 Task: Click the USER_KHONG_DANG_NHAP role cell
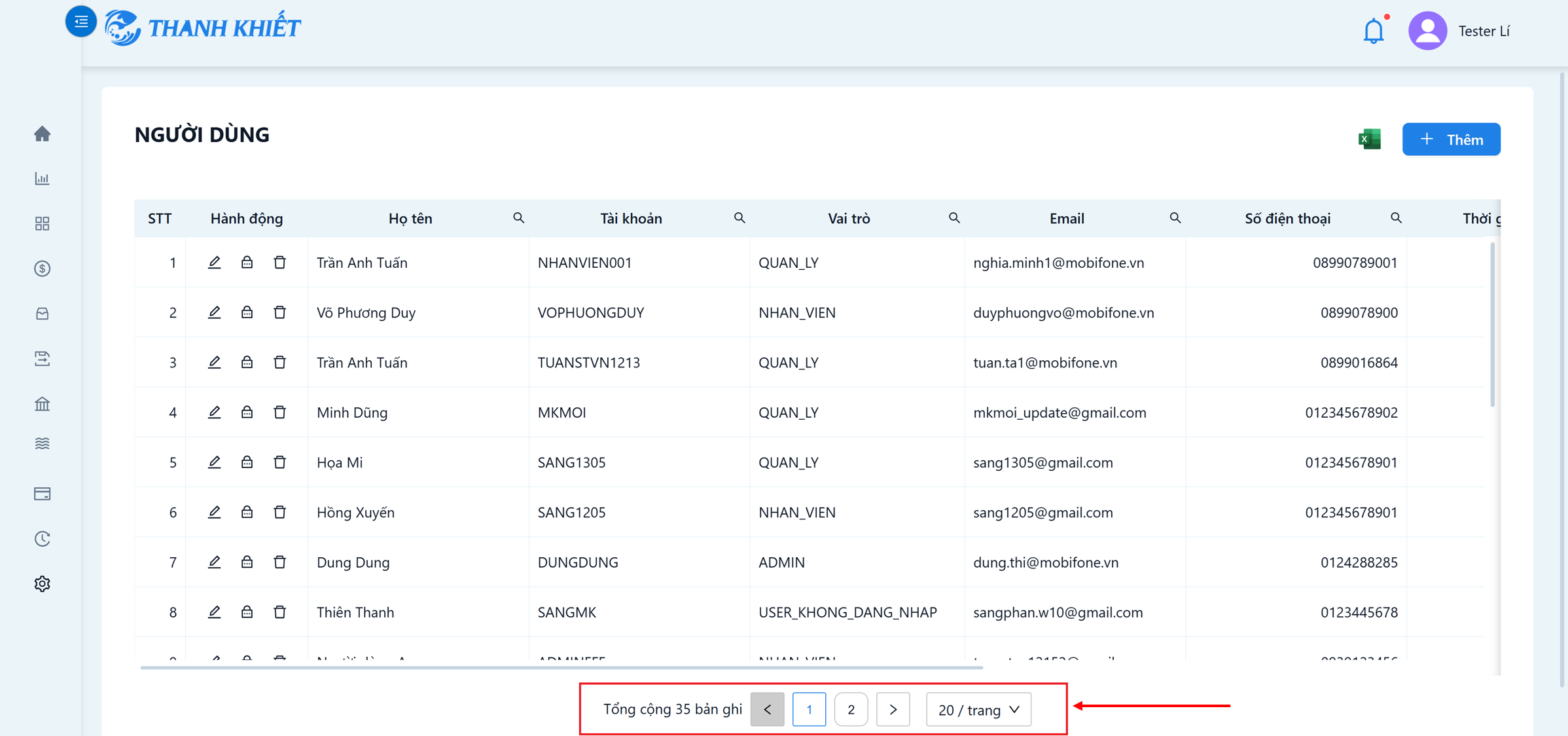(847, 612)
